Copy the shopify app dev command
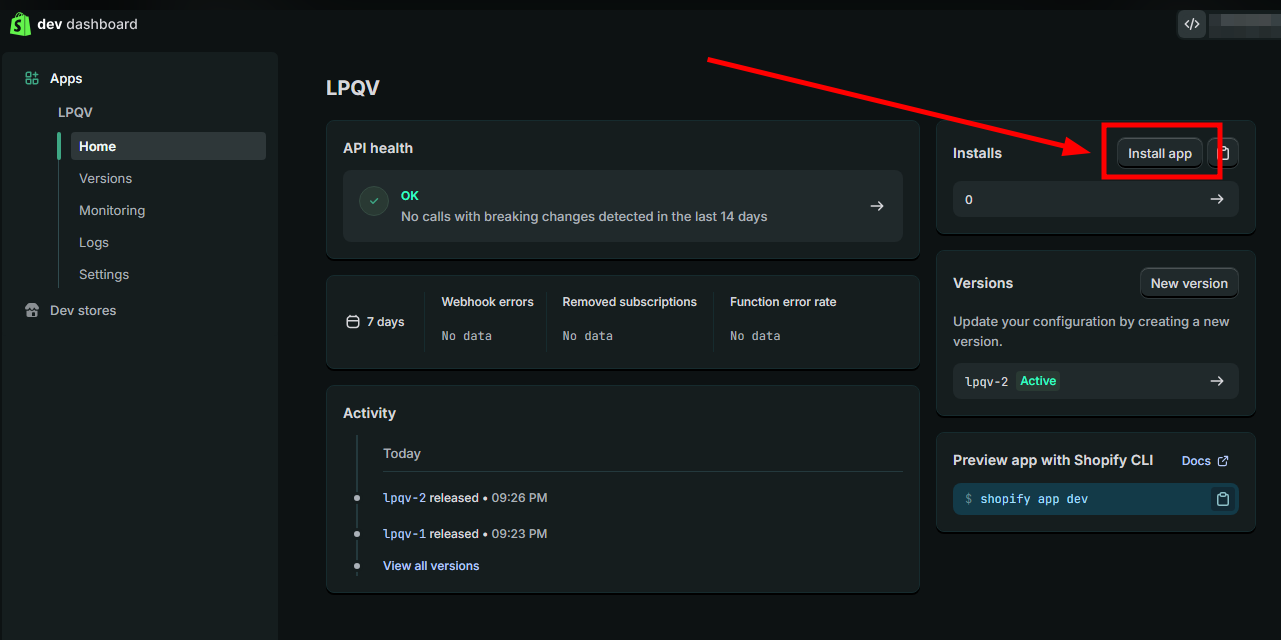1281x640 pixels. 1222,499
